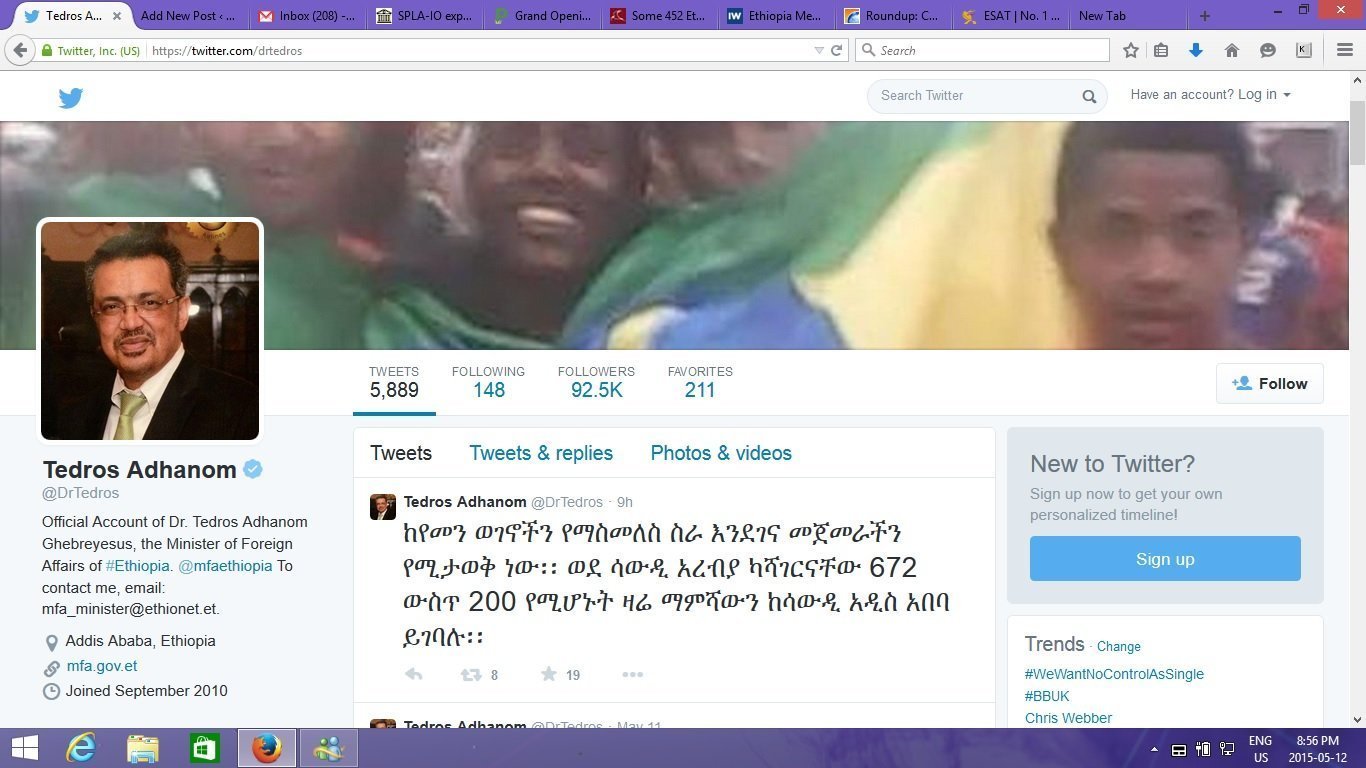Open the 'Photos & videos' timeline tab
1366x768 pixels.
pyautogui.click(x=721, y=453)
